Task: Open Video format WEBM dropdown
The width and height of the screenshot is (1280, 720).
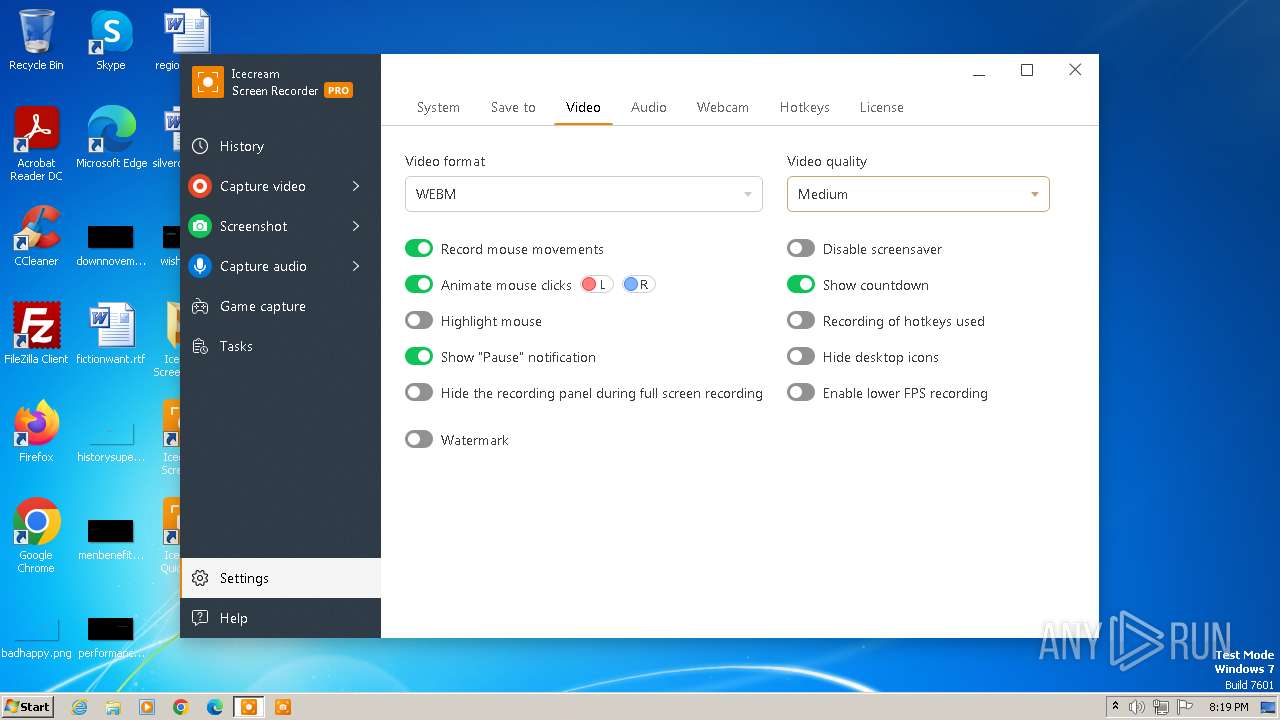Action: tap(584, 194)
